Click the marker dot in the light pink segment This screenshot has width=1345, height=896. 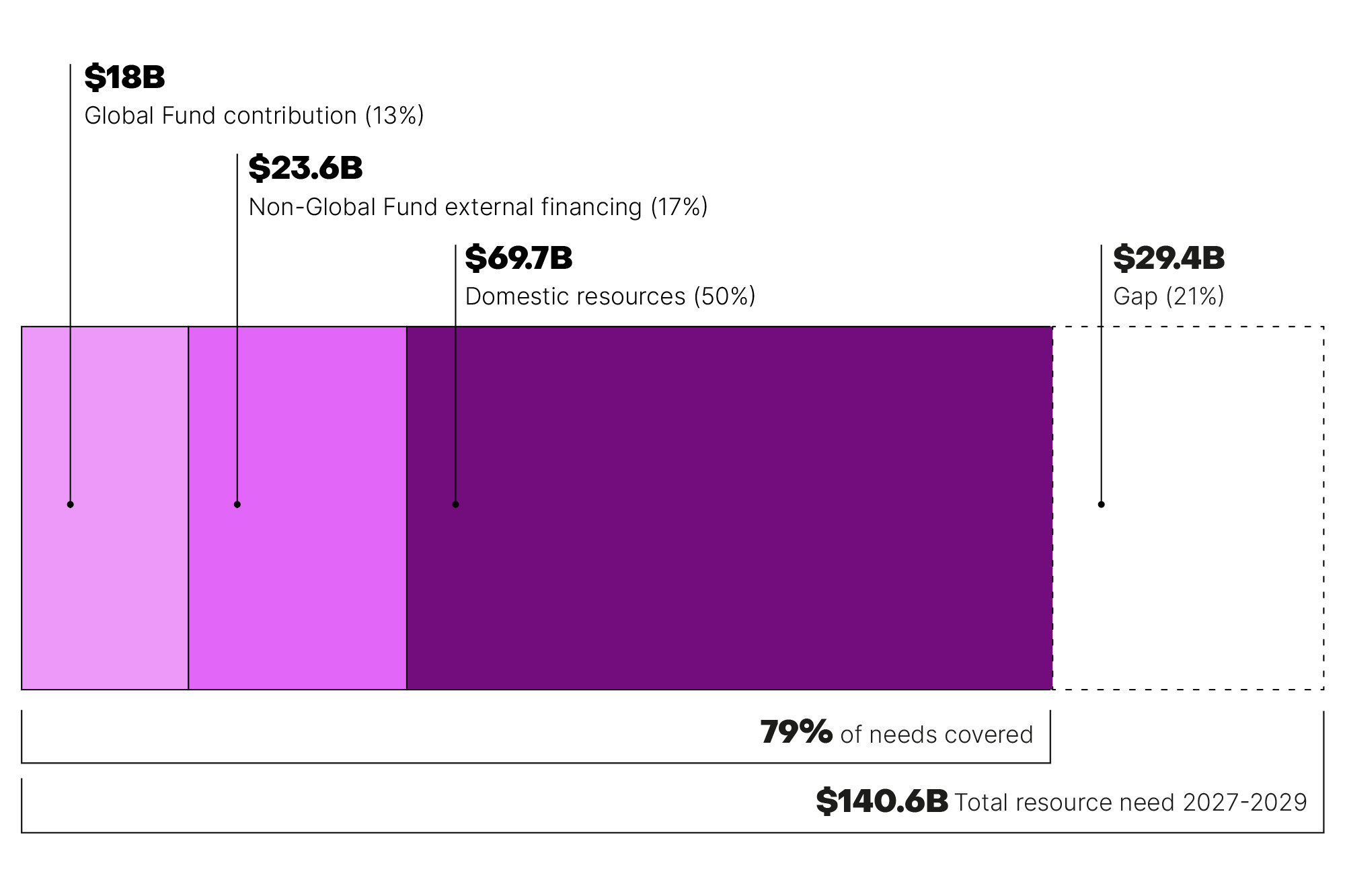pyautogui.click(x=71, y=504)
